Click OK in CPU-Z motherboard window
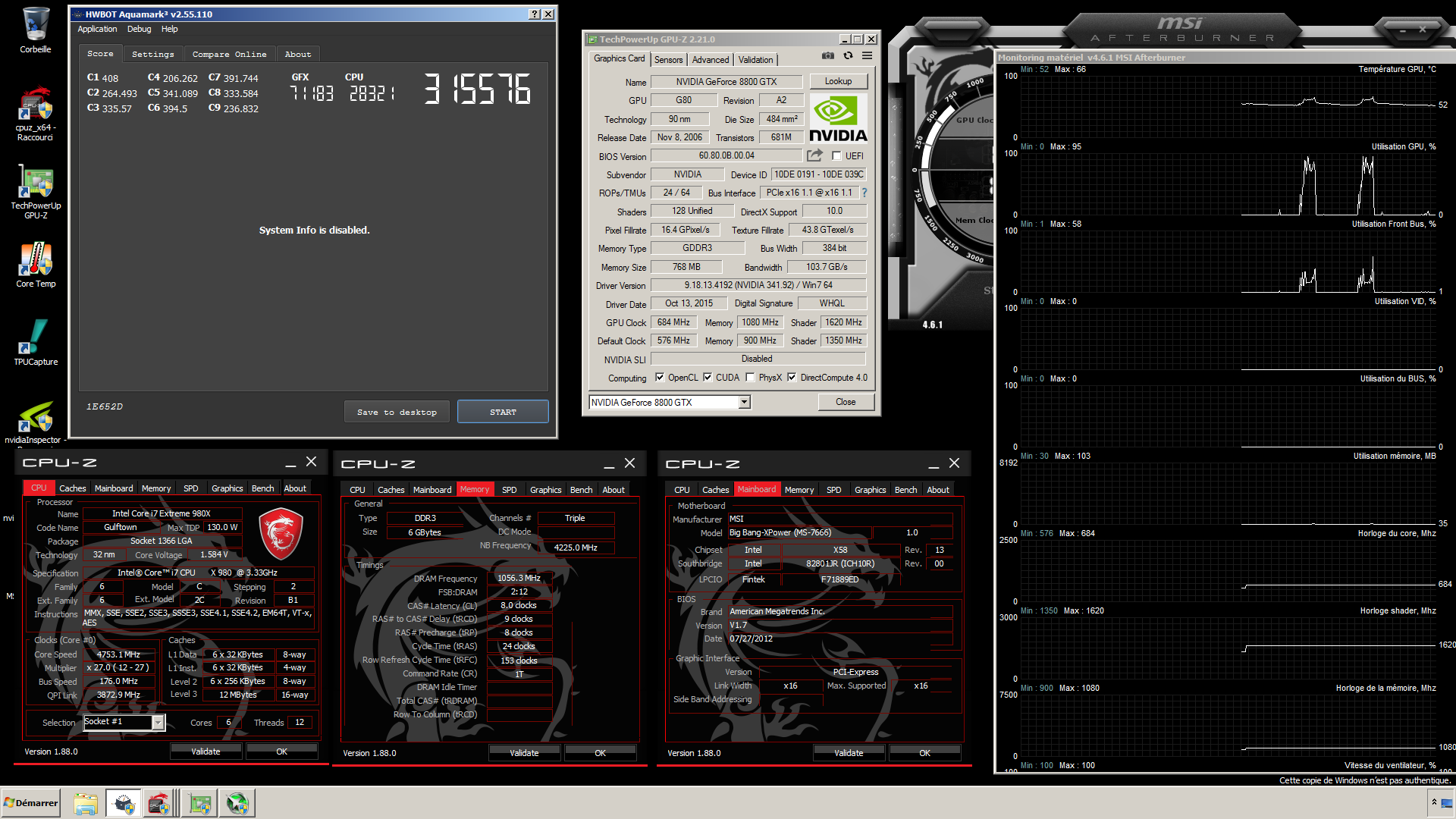The height and width of the screenshot is (819, 1456). tap(924, 753)
